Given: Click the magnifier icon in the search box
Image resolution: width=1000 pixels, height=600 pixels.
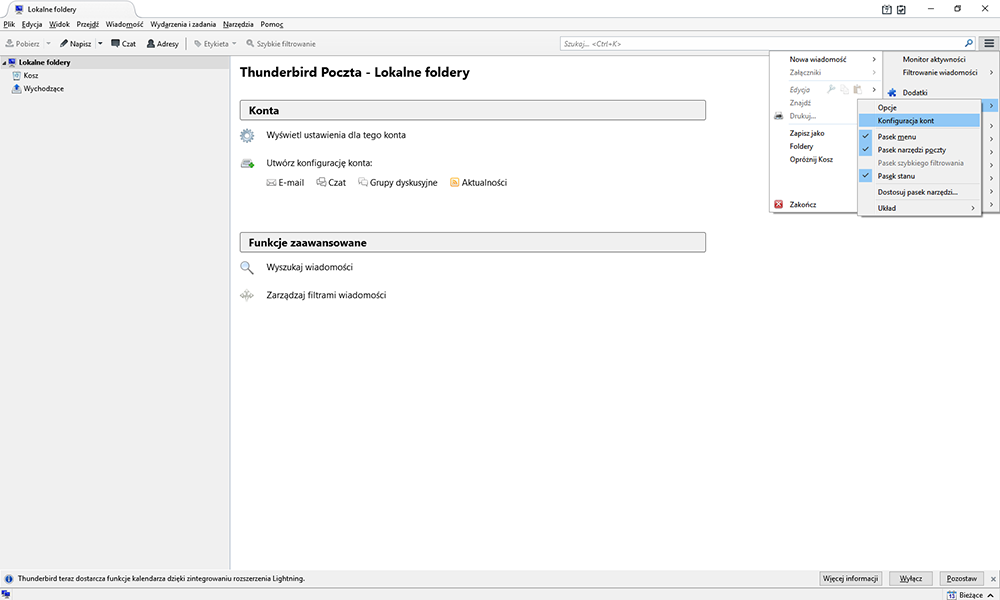Looking at the screenshot, I should 969,43.
